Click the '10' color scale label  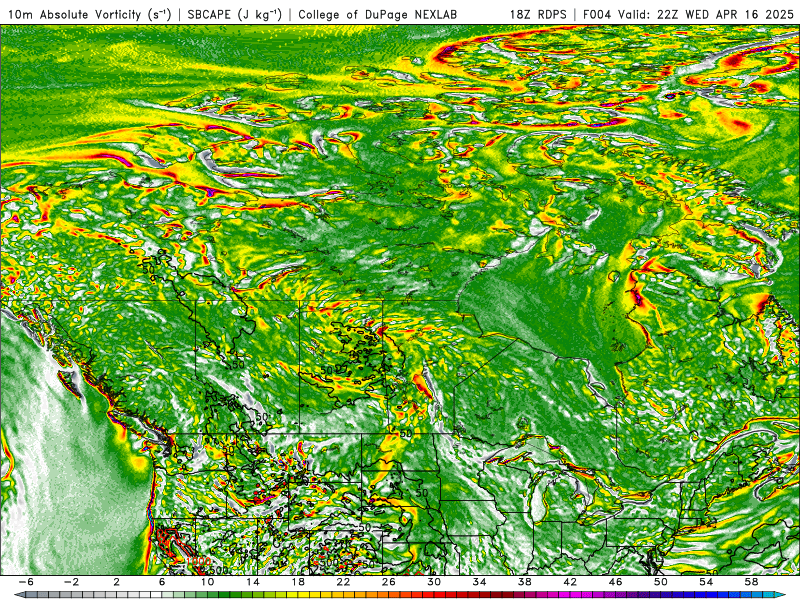[x=207, y=582]
